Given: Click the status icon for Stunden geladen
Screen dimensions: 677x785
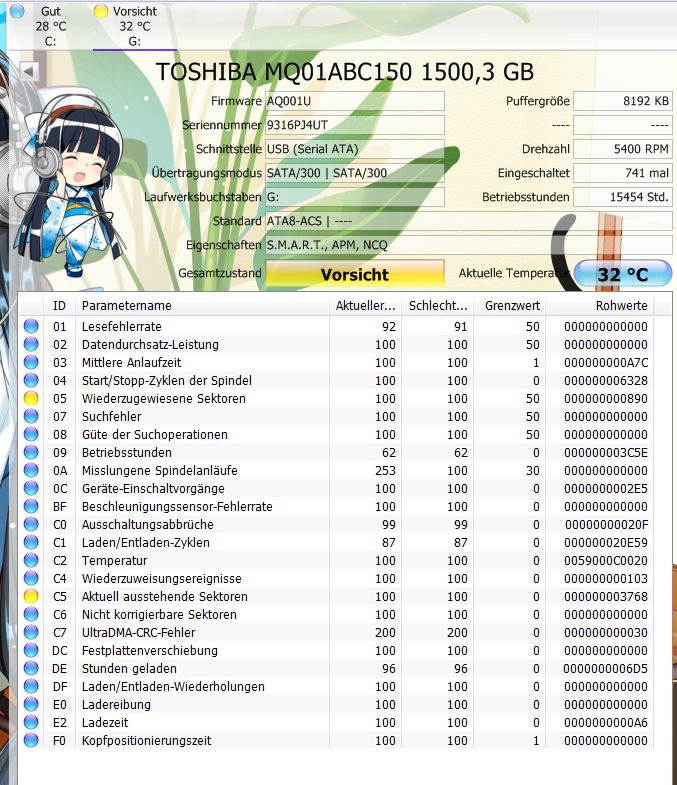Looking at the screenshot, I should tap(31, 669).
